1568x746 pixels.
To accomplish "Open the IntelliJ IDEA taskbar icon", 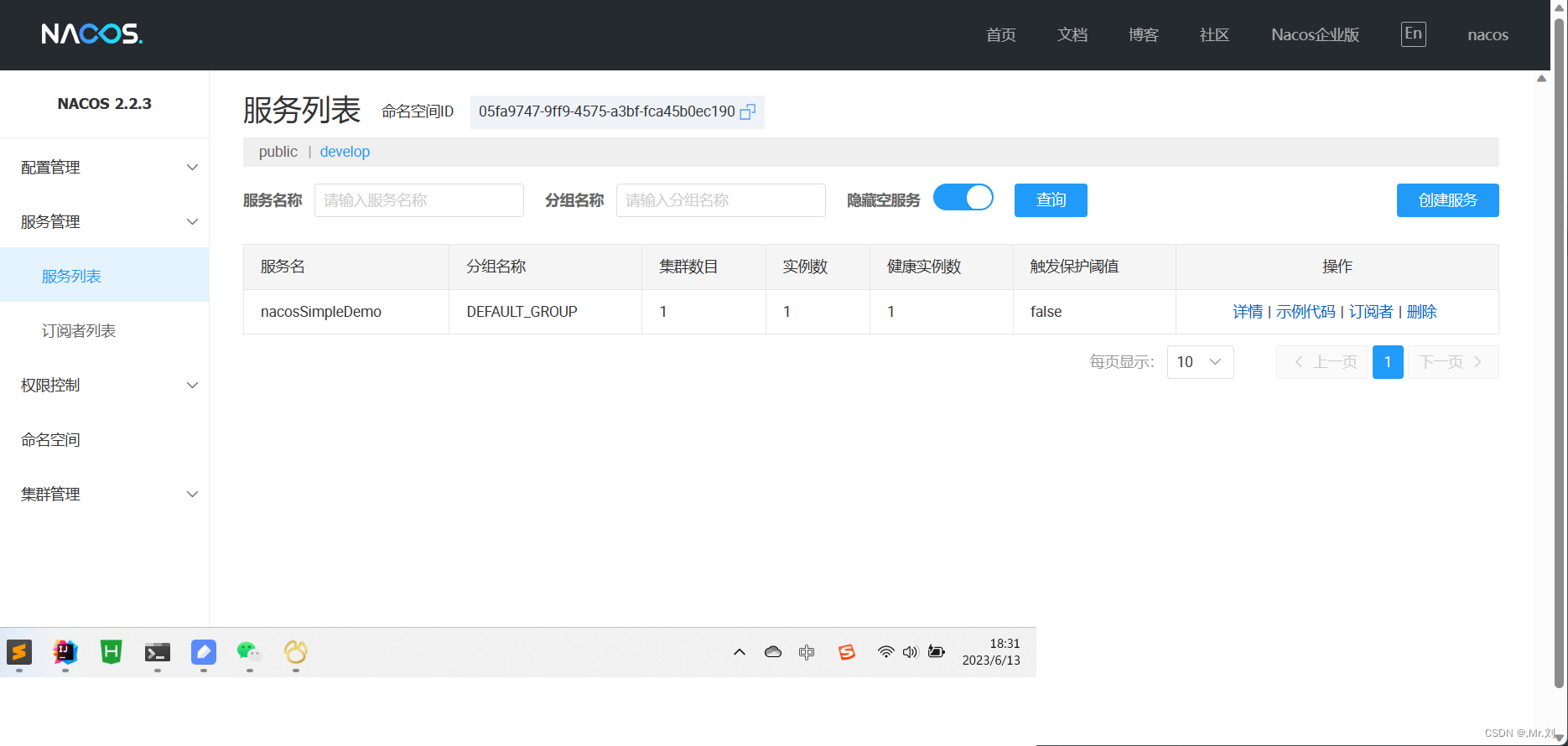I will pyautogui.click(x=65, y=651).
